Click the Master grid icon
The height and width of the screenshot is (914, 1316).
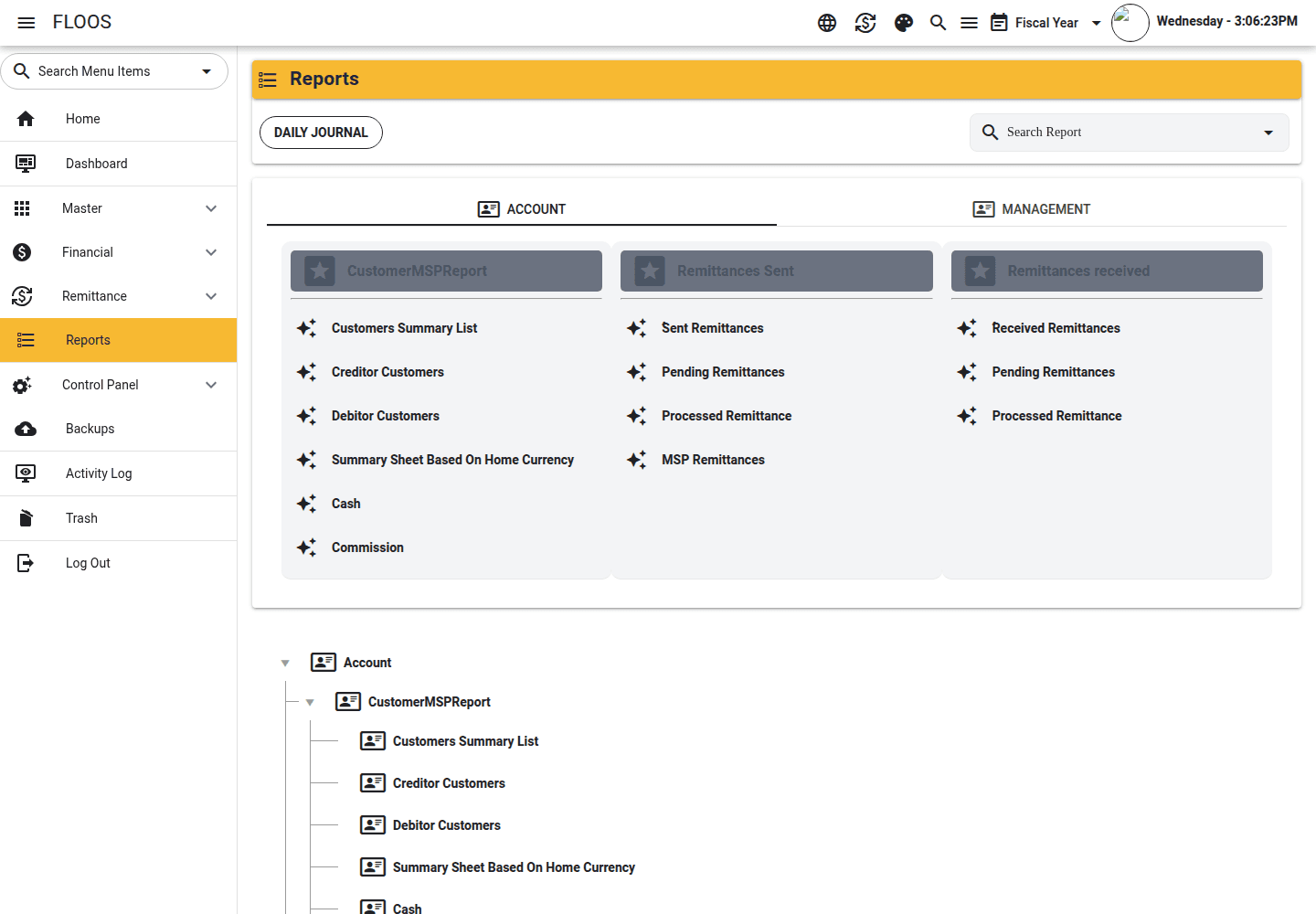[x=22, y=208]
